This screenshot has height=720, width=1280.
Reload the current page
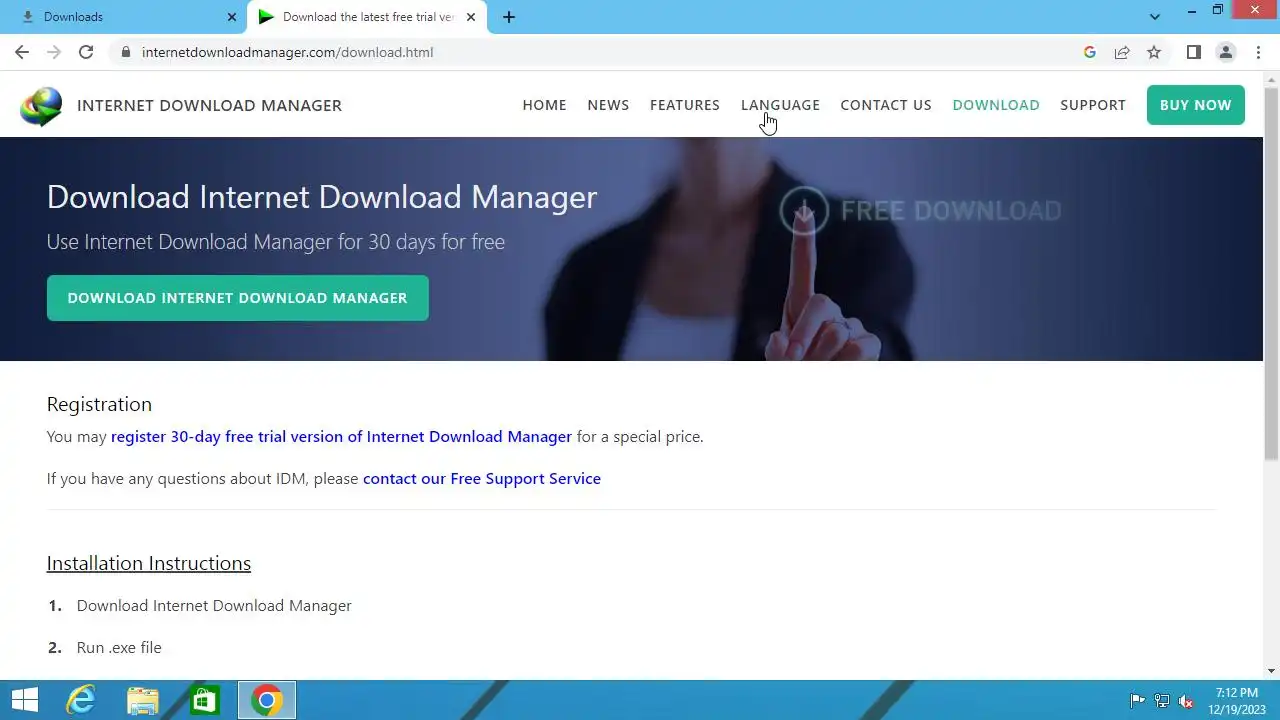click(x=86, y=52)
